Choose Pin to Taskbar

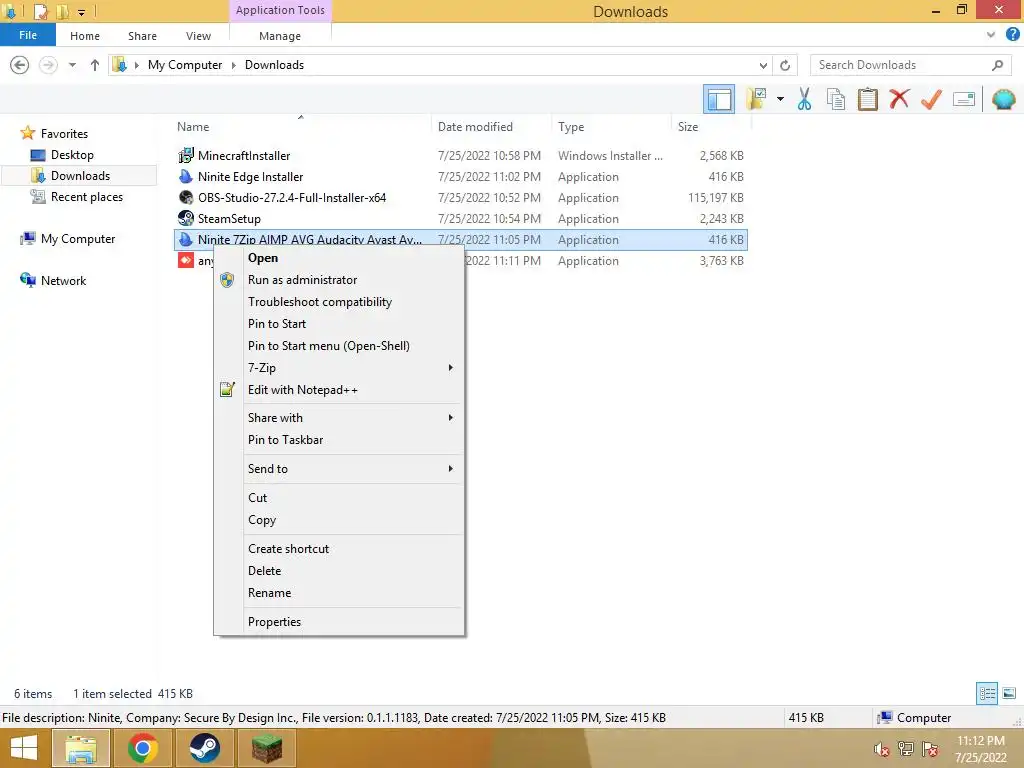(339, 440)
